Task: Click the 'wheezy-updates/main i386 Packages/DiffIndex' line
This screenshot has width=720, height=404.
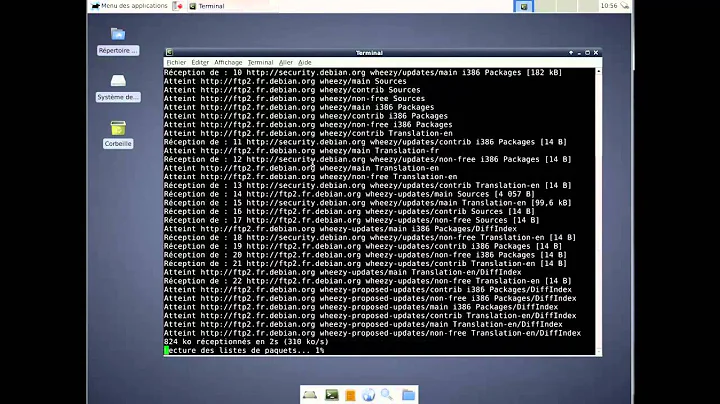Action: (x=340, y=229)
